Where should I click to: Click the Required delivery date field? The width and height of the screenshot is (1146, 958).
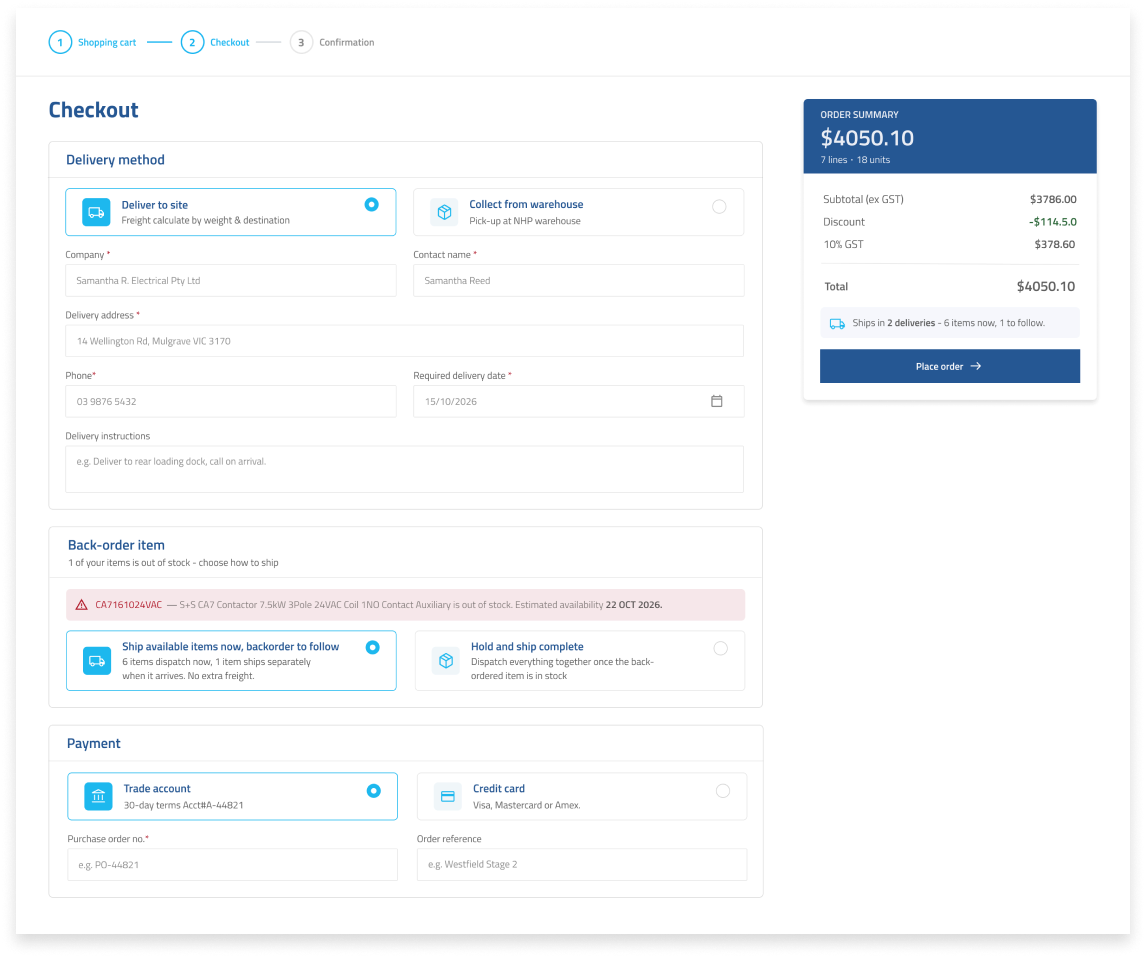coord(579,402)
